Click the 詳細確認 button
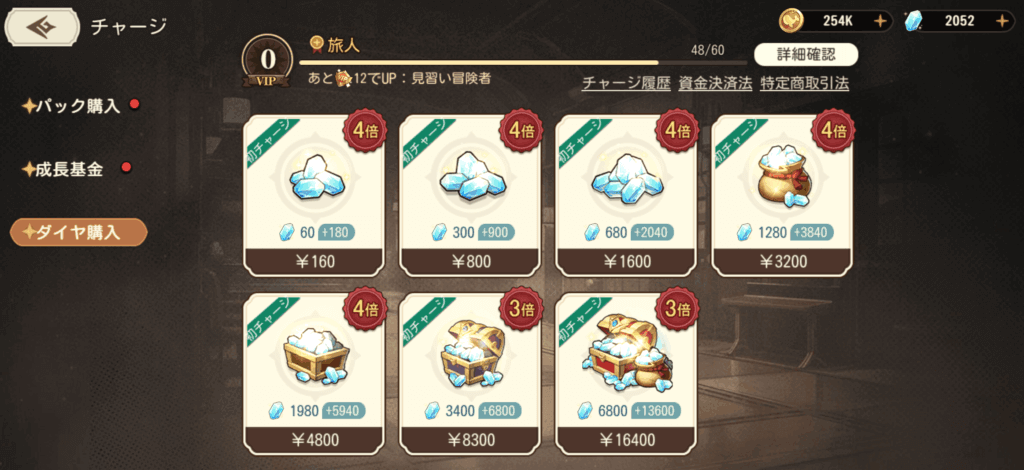 point(806,55)
